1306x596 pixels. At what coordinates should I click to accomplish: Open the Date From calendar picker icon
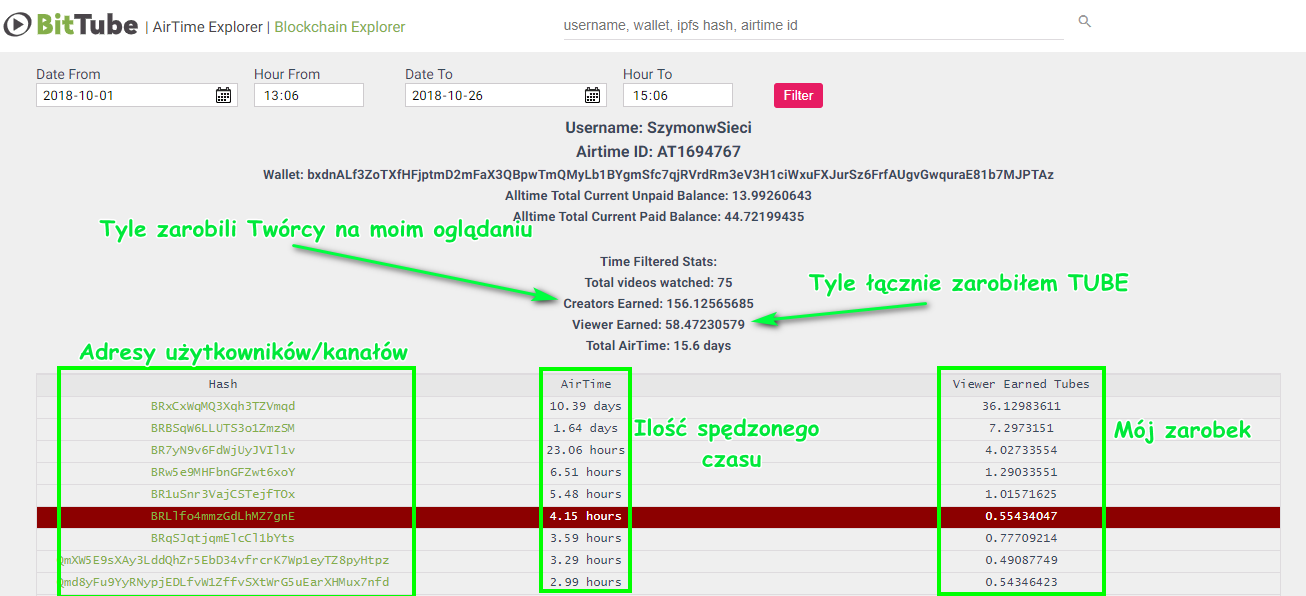224,95
